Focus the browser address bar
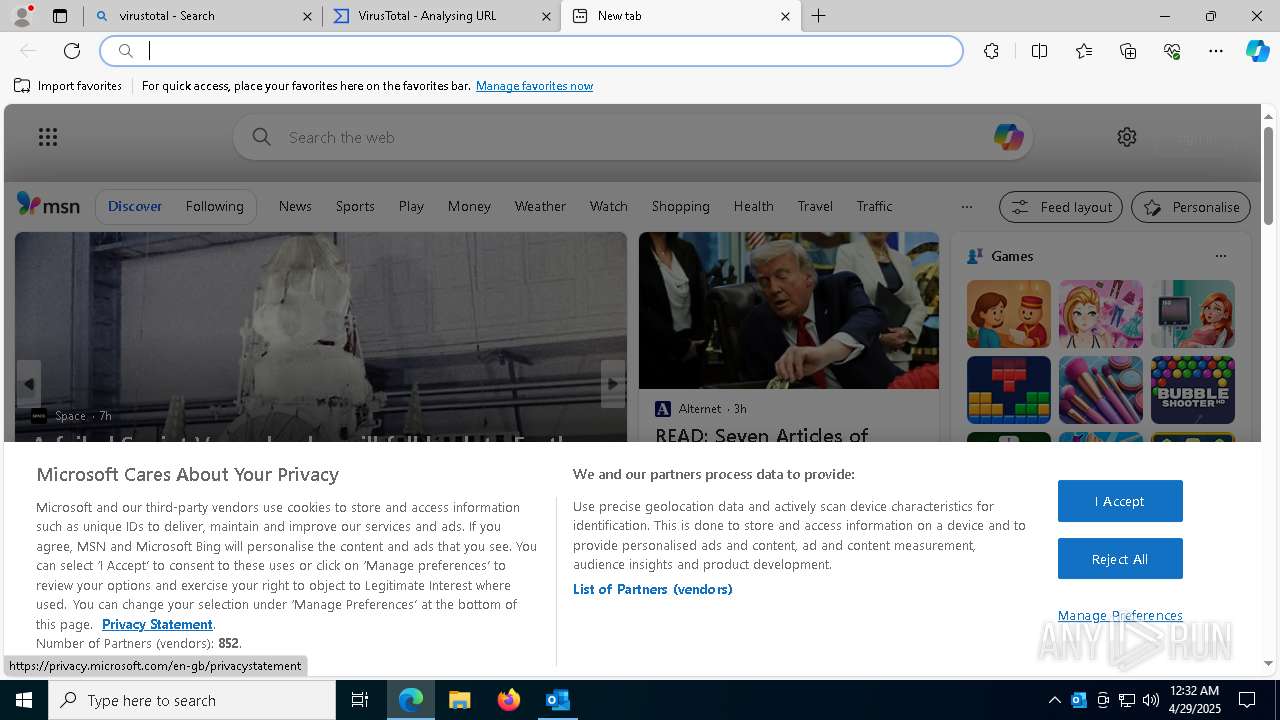The image size is (1280, 720). [x=531, y=51]
